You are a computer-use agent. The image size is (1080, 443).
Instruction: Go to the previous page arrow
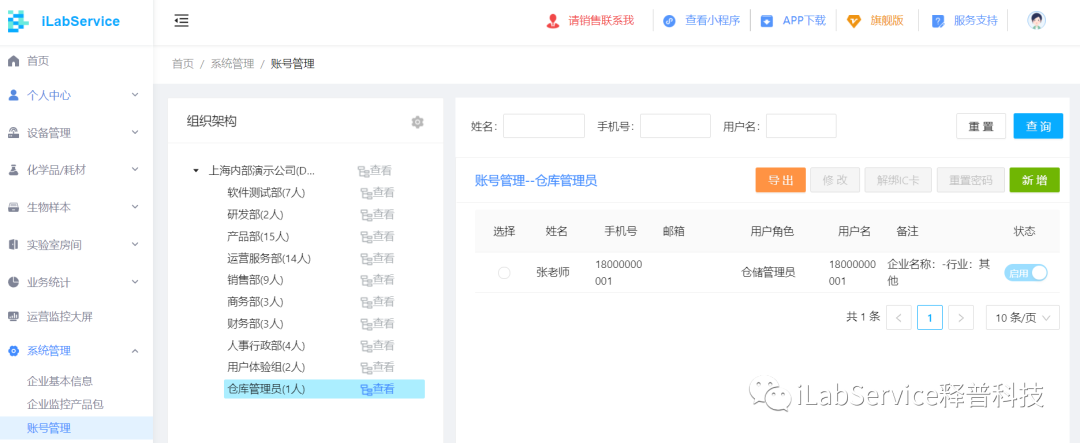point(899,318)
